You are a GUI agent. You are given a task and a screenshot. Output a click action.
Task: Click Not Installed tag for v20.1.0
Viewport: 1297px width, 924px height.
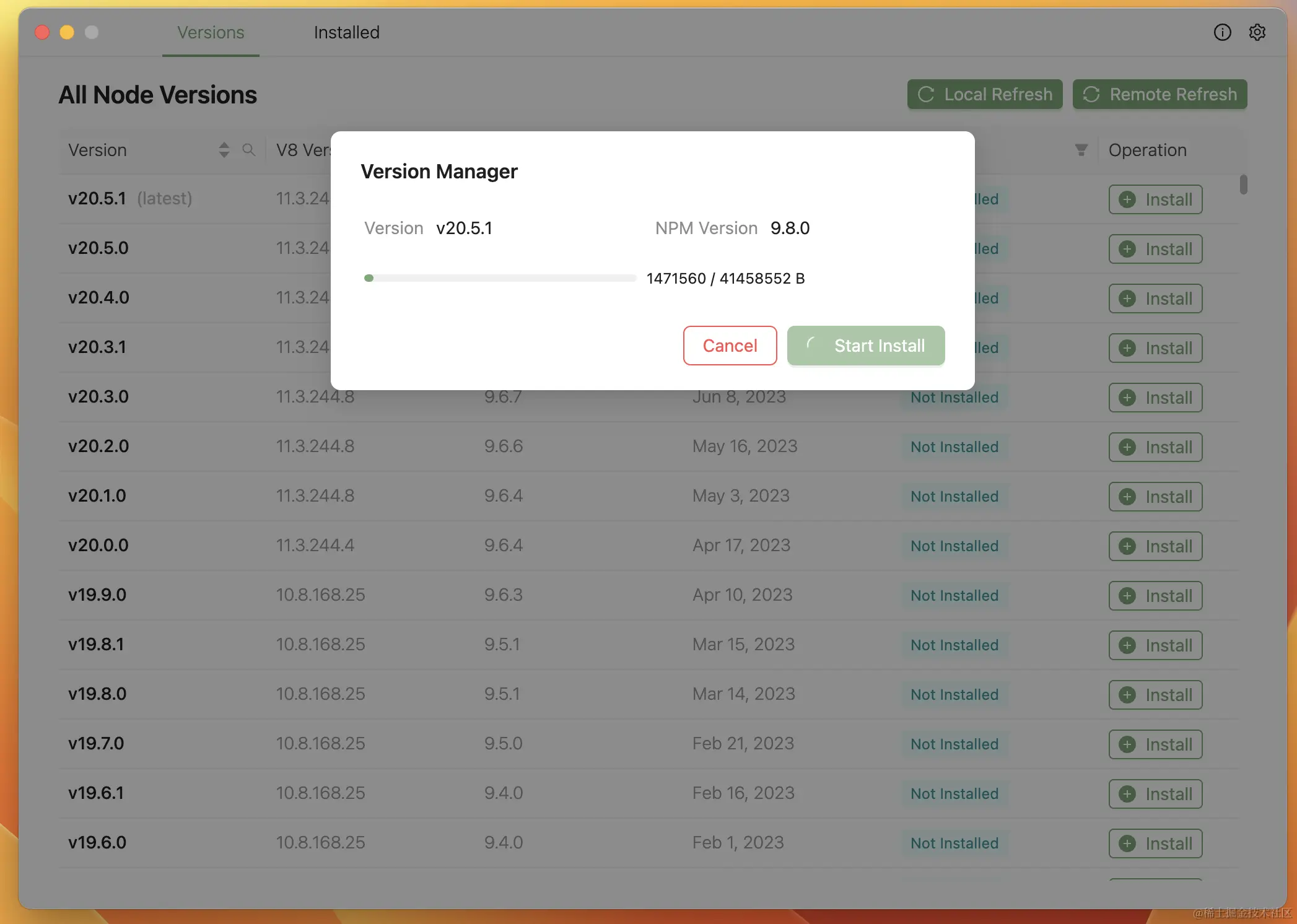coord(954,497)
